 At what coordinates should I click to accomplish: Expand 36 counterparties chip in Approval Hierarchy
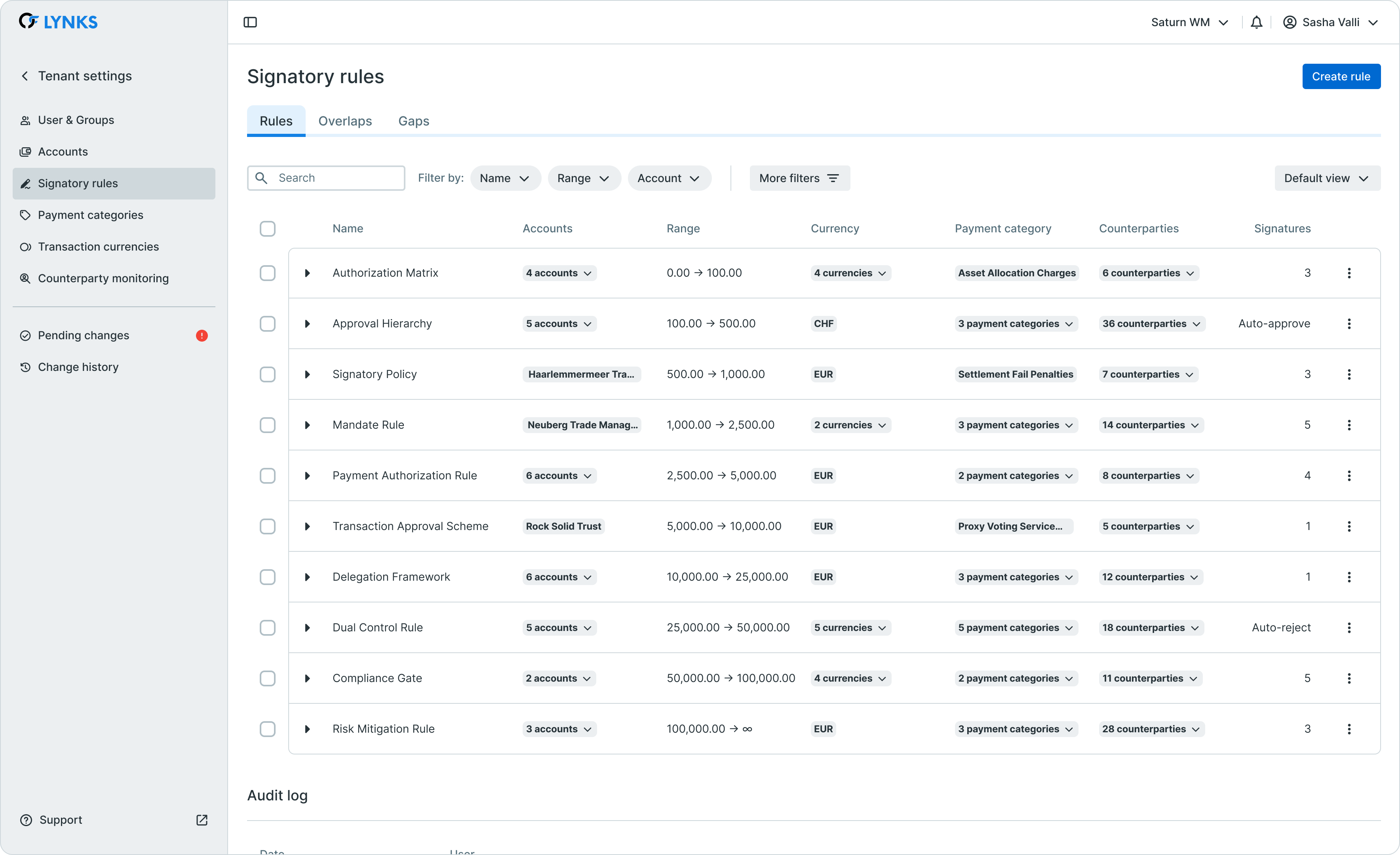1151,324
